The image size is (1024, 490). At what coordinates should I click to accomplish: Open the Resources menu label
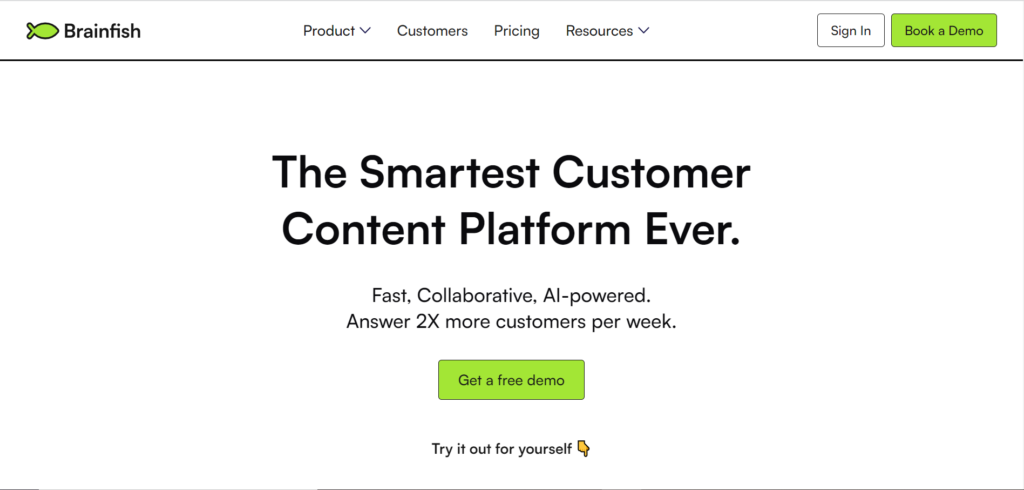point(599,31)
